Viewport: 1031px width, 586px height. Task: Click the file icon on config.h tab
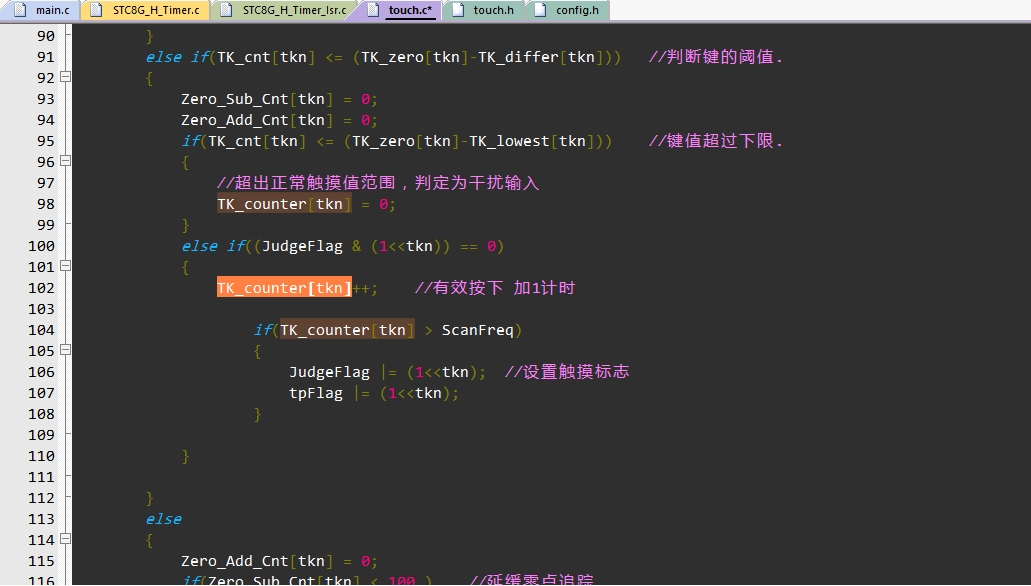540,10
